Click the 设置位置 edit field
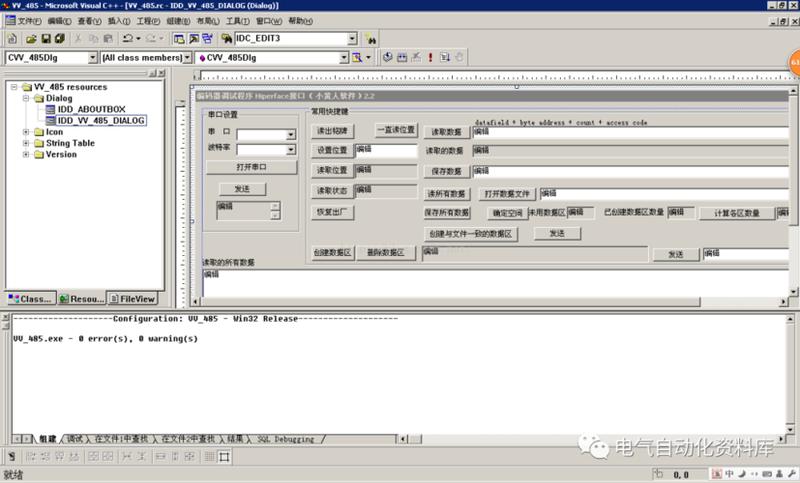 point(386,150)
